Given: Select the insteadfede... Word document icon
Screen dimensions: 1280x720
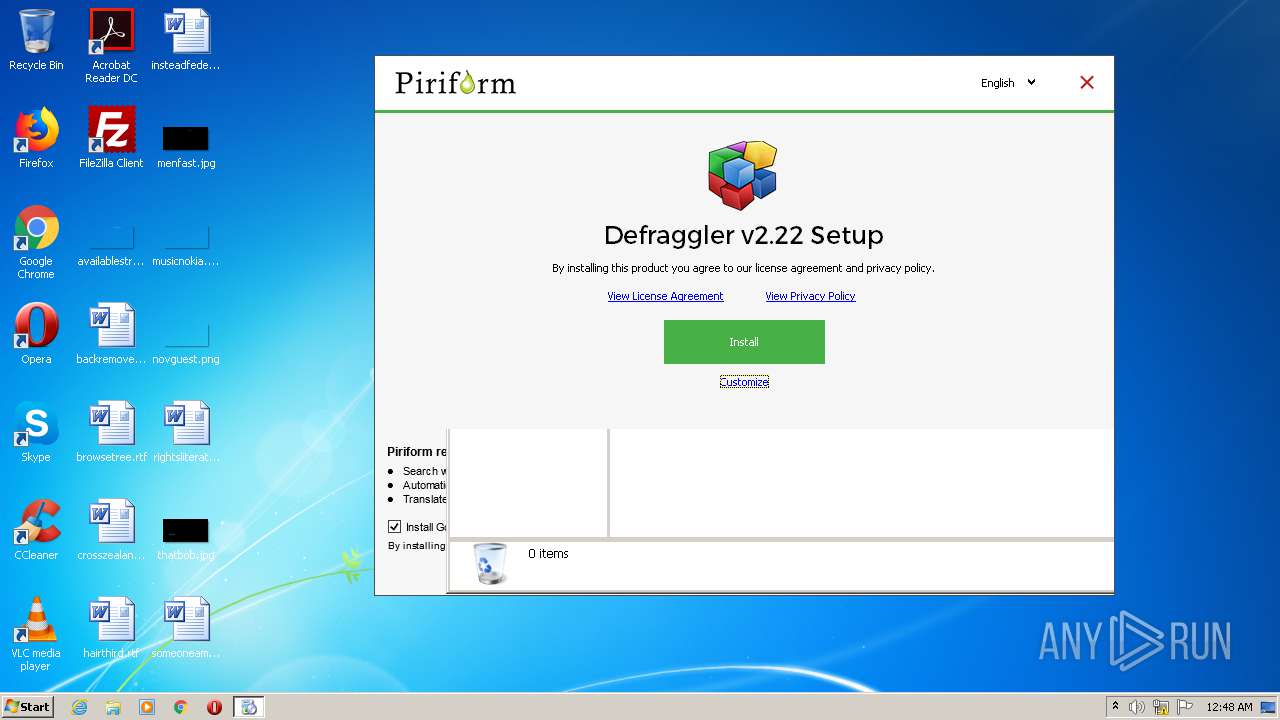Looking at the screenshot, I should tap(186, 40).
